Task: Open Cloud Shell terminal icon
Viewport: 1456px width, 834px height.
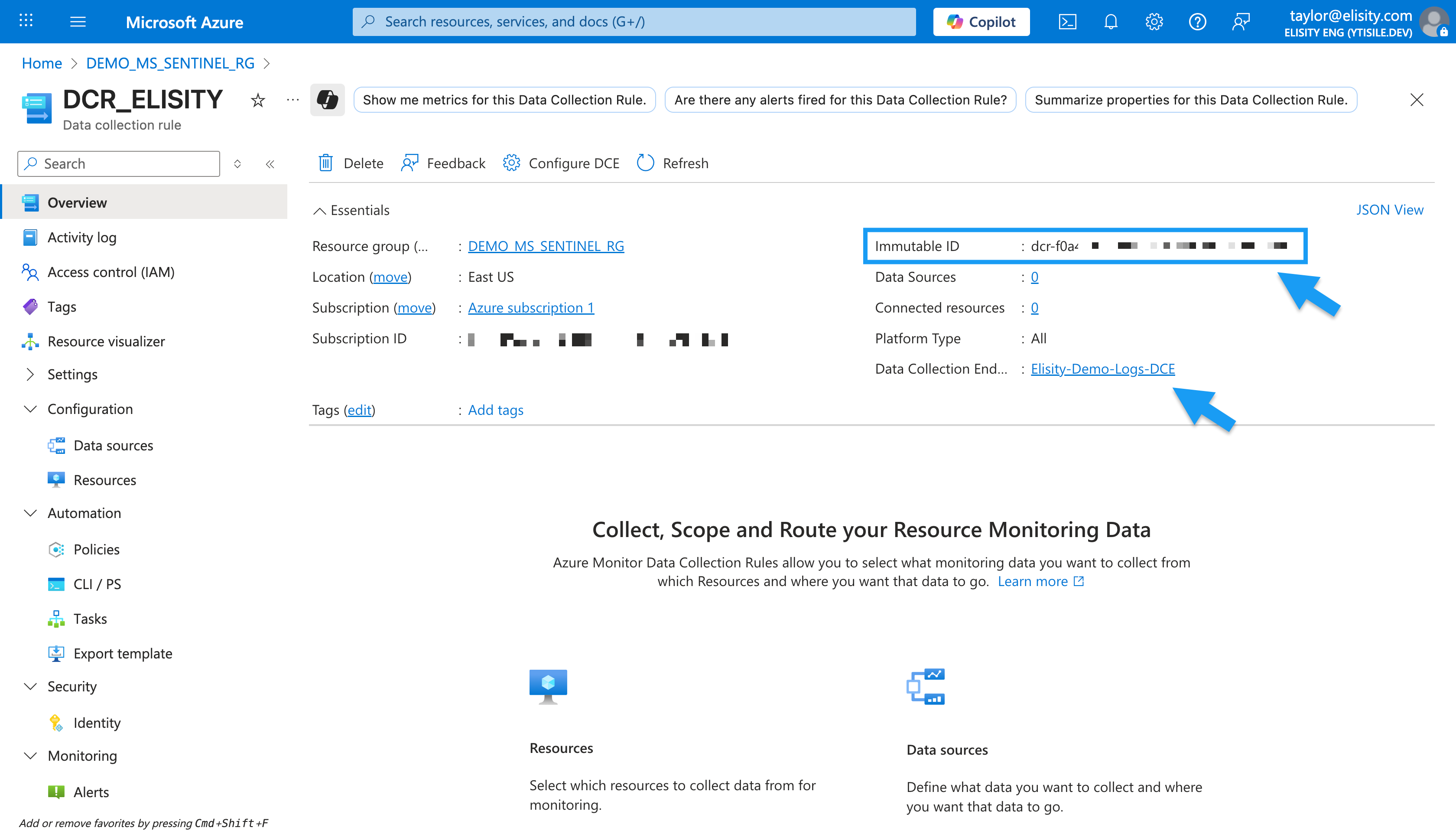Action: tap(1067, 22)
